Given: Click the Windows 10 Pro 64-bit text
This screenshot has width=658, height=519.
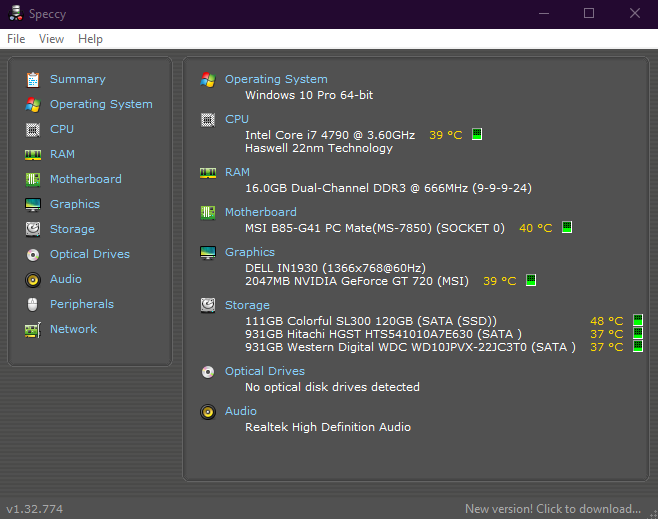Looking at the screenshot, I should click(309, 95).
